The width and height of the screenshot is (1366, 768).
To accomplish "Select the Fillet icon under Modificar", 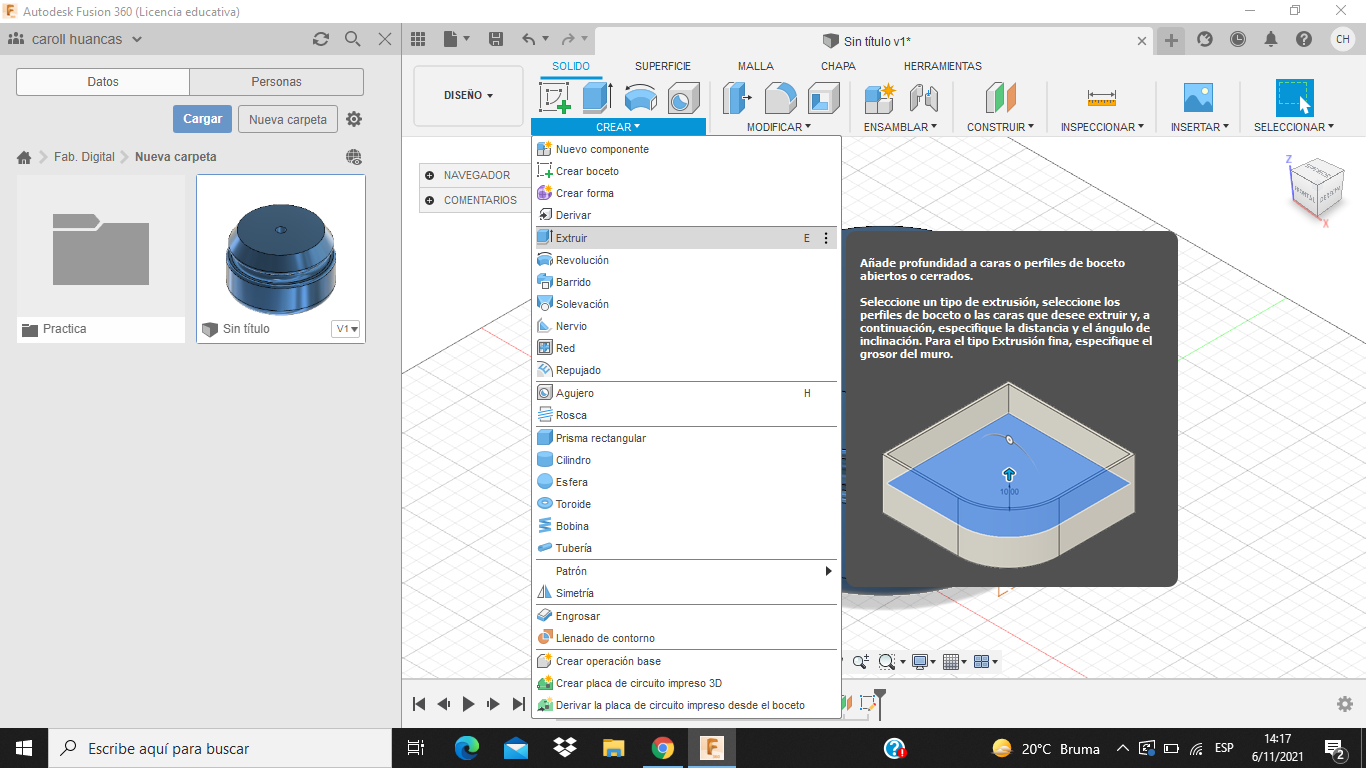I will click(x=781, y=97).
